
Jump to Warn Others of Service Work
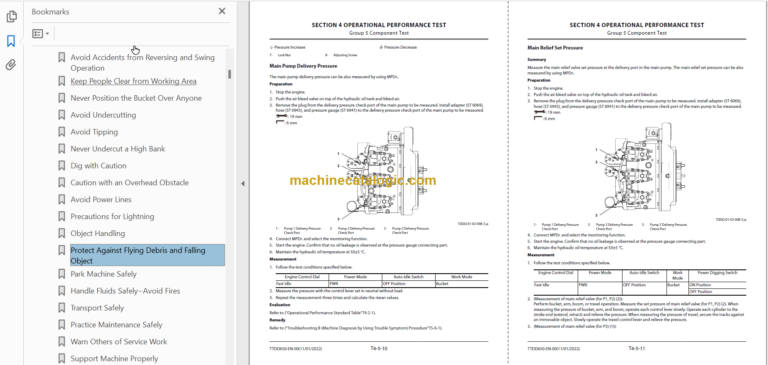click(x=119, y=341)
